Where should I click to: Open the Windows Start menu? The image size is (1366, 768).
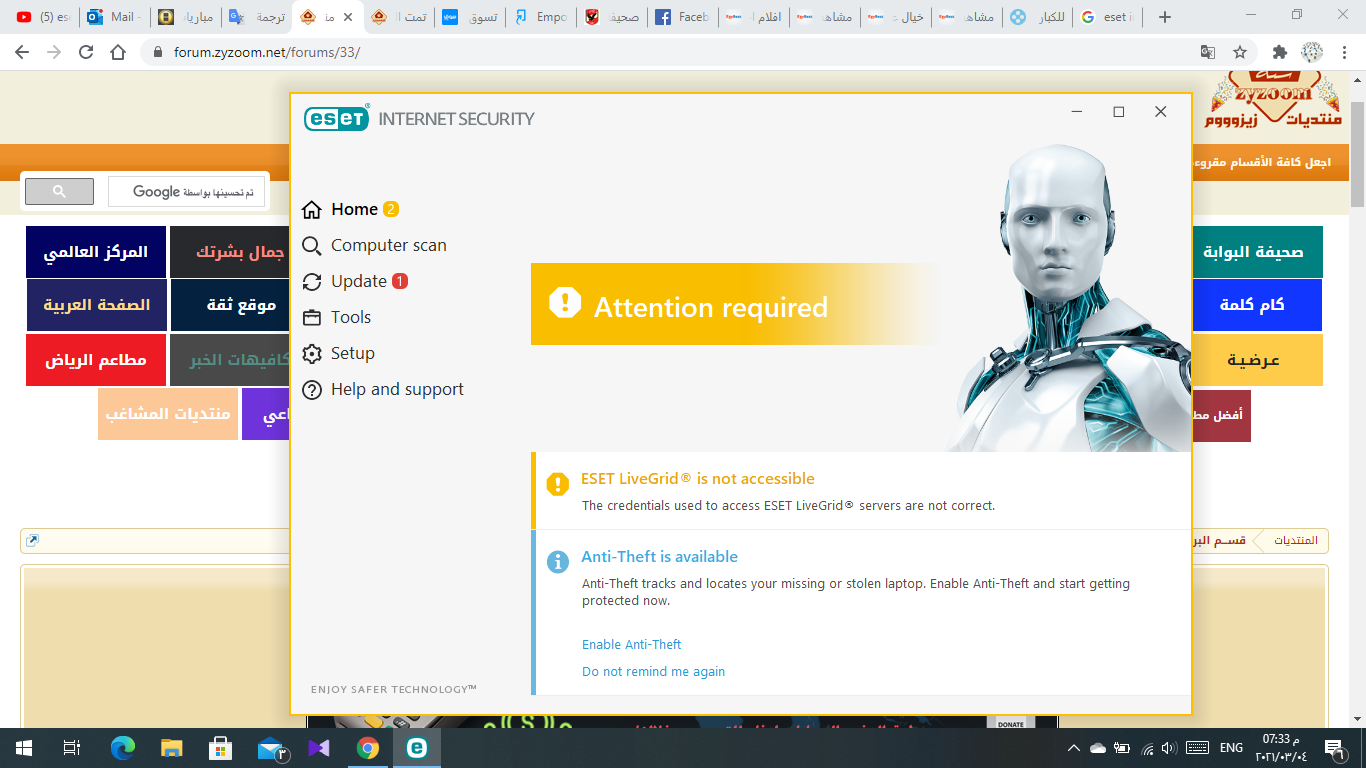(x=24, y=748)
